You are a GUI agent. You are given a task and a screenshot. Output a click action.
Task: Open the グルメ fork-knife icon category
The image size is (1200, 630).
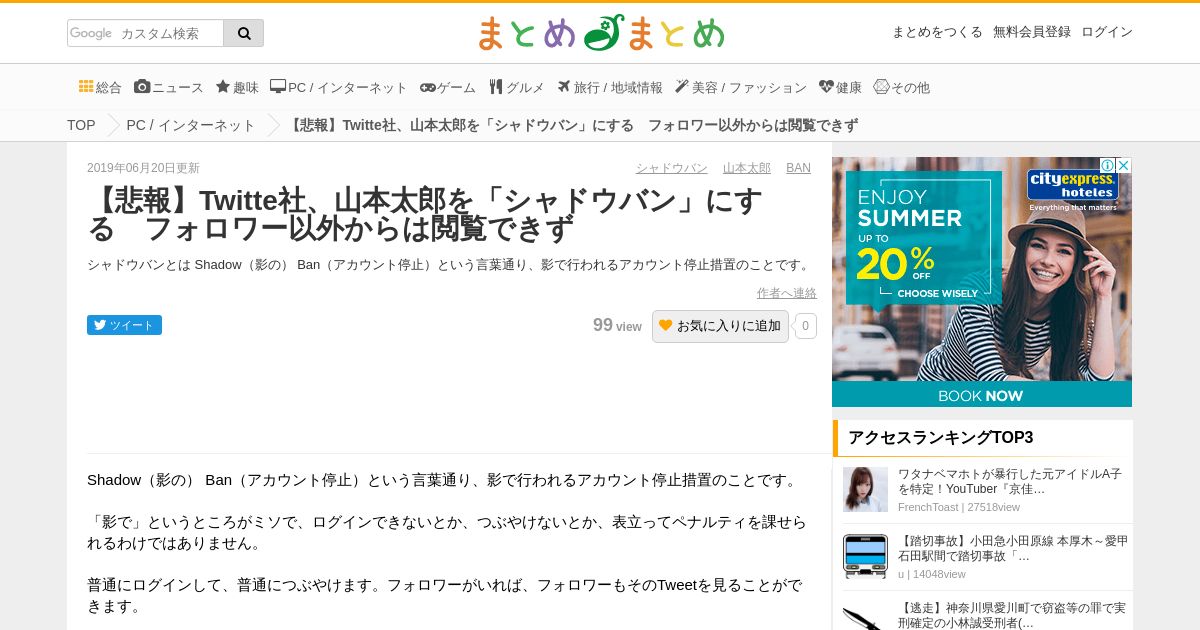coord(516,87)
